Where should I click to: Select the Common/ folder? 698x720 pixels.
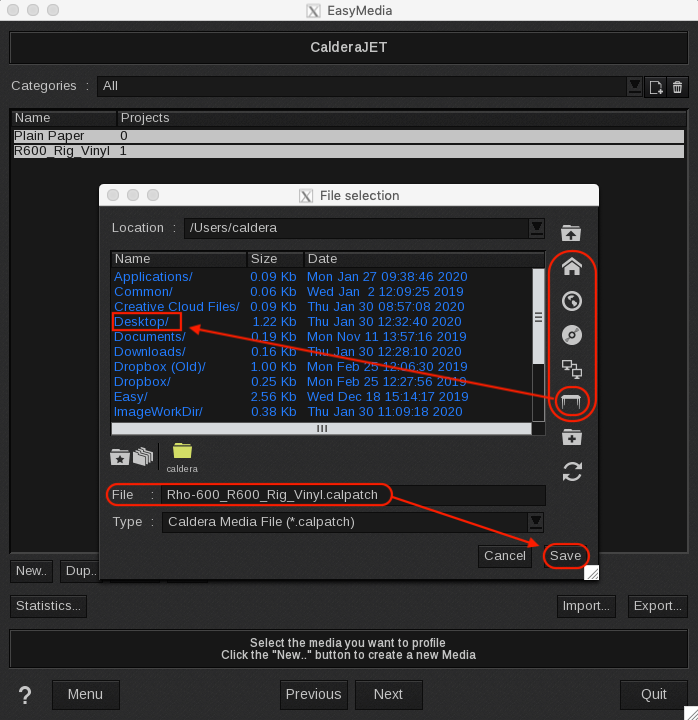(143, 292)
